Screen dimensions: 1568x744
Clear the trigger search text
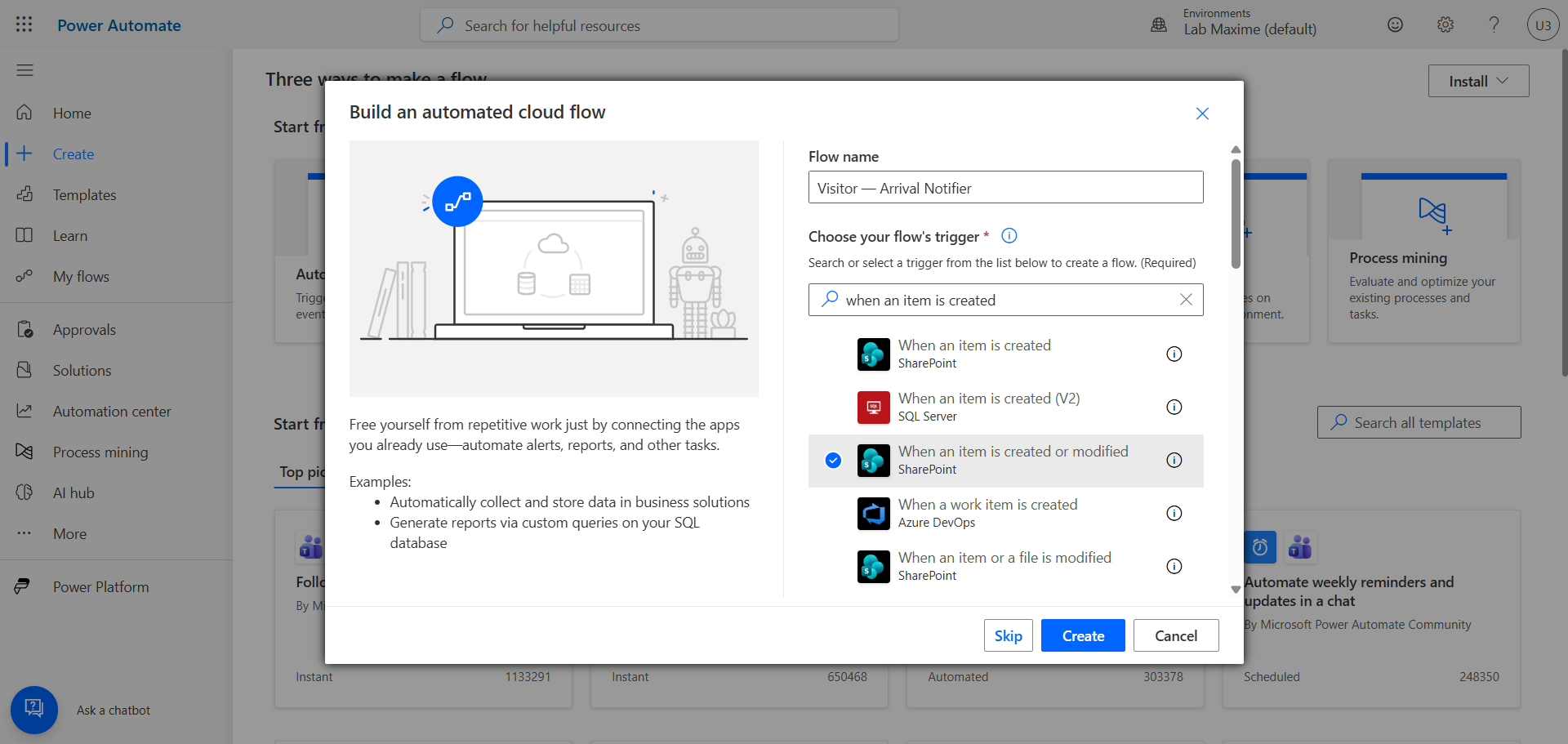pyautogui.click(x=1186, y=300)
